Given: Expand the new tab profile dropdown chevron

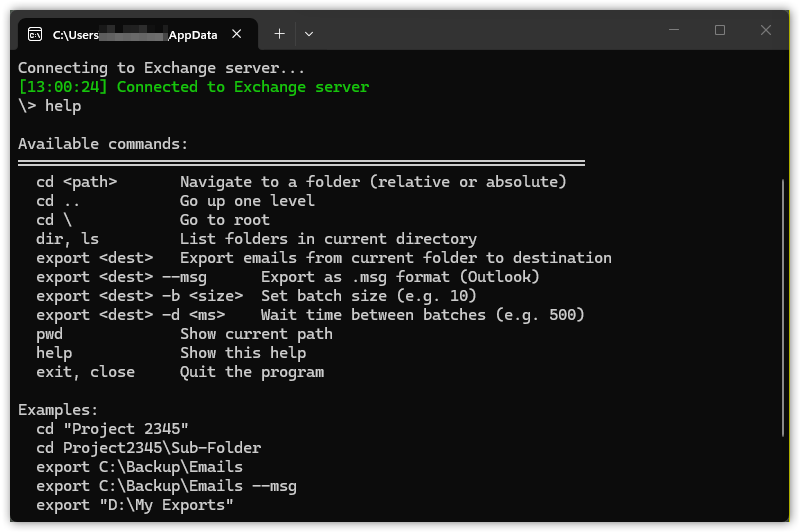Looking at the screenshot, I should click(x=309, y=33).
